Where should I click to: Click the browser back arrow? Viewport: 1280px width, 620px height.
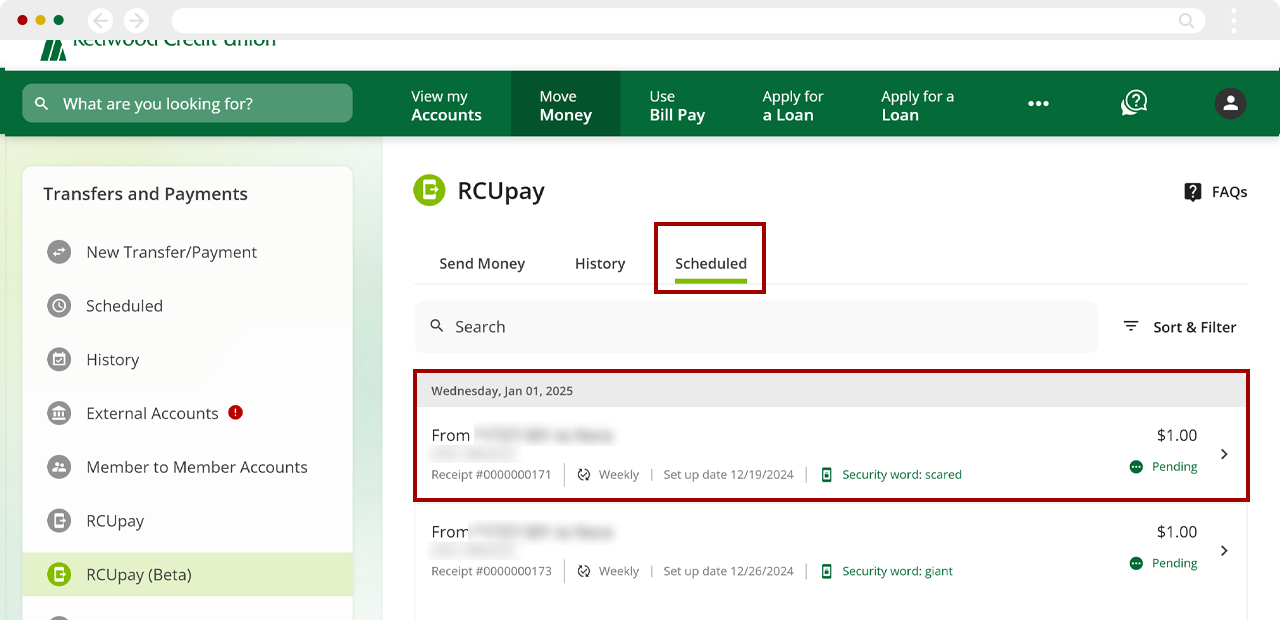pyautogui.click(x=100, y=20)
